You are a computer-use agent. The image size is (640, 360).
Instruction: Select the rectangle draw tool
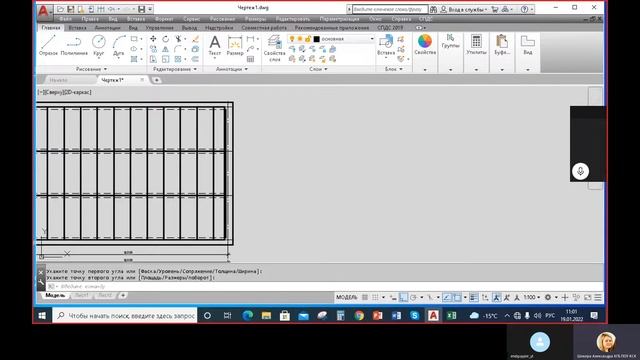point(134,39)
